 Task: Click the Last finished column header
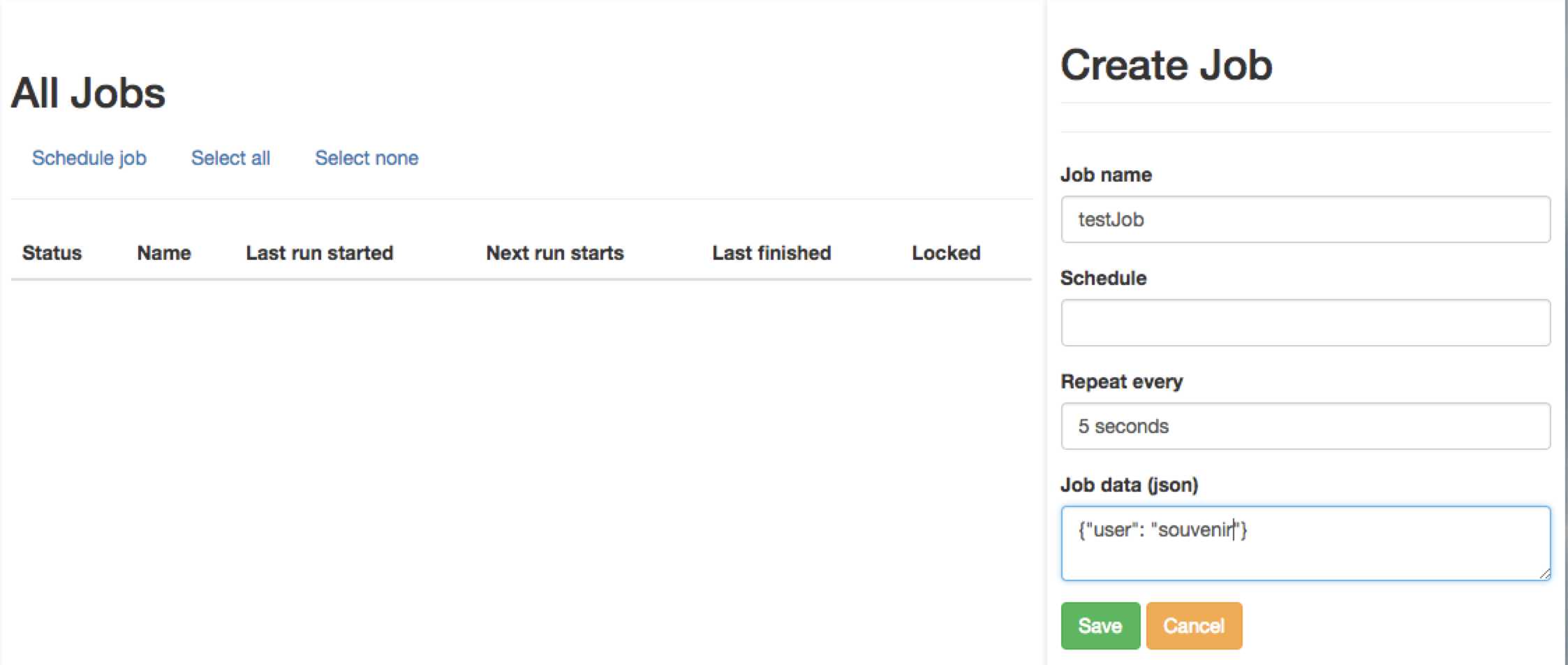pos(771,253)
